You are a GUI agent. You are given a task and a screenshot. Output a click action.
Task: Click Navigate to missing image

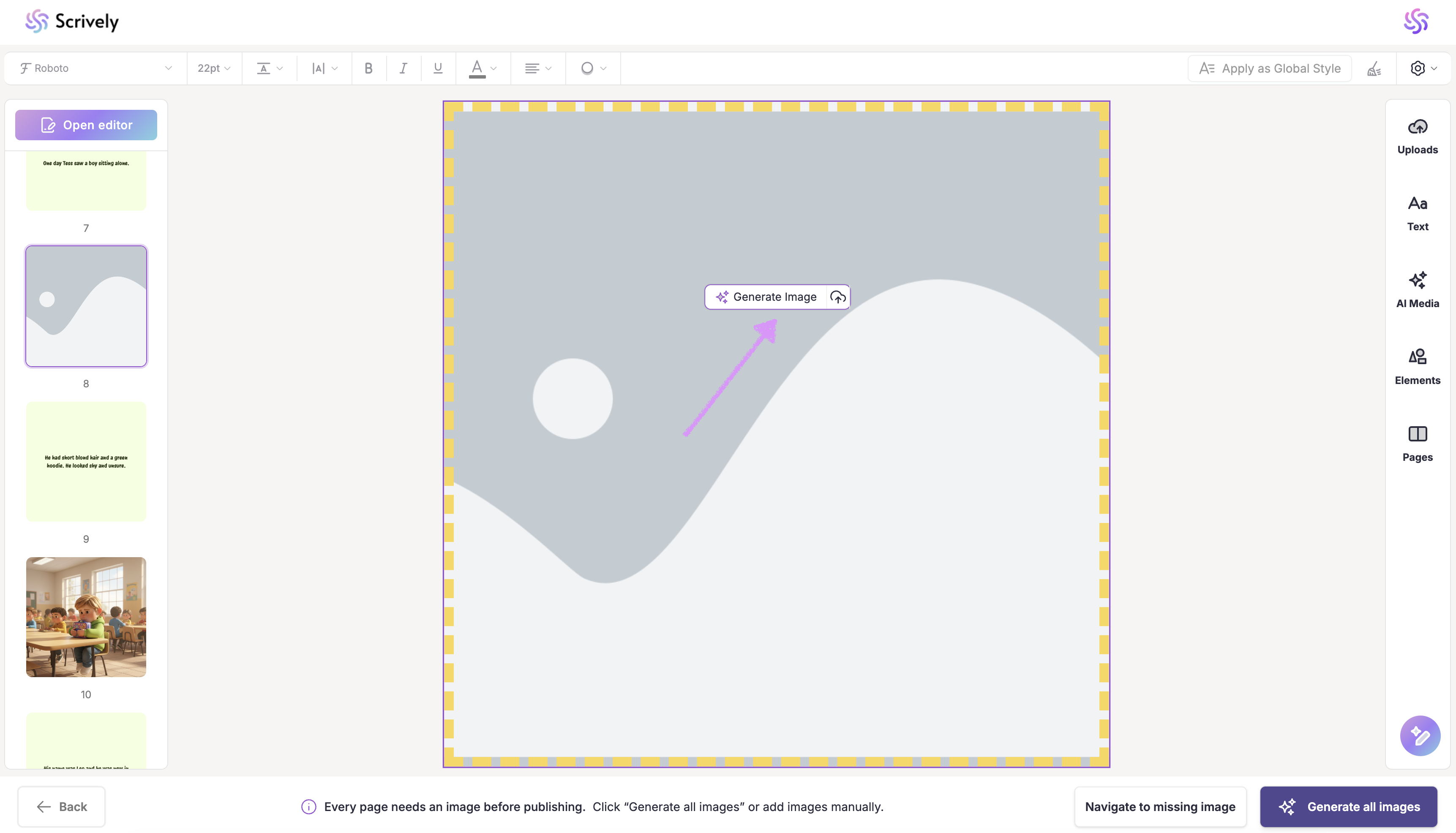click(1160, 807)
